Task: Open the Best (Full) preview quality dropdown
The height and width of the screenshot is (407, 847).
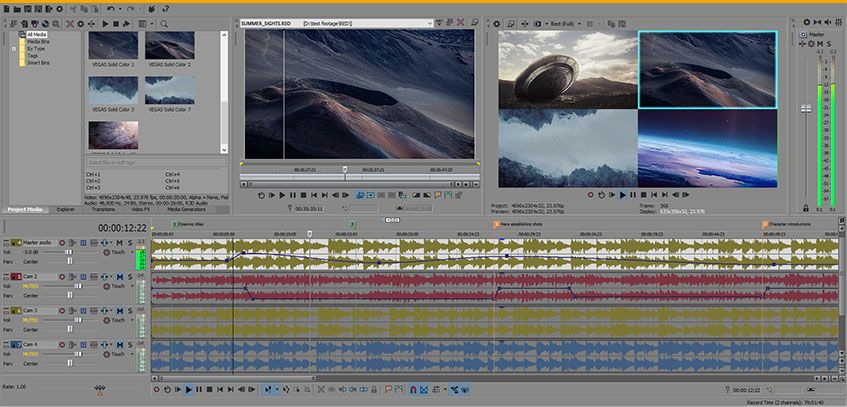Action: coord(561,22)
